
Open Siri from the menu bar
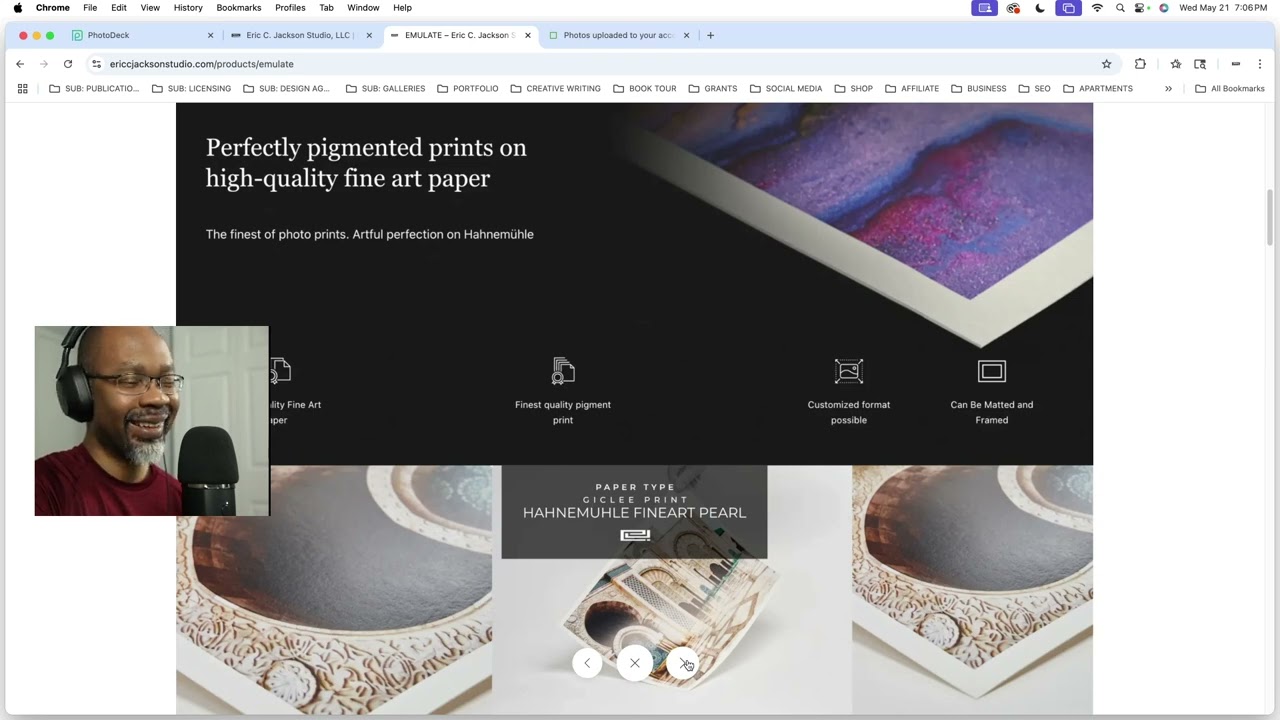click(x=1164, y=8)
